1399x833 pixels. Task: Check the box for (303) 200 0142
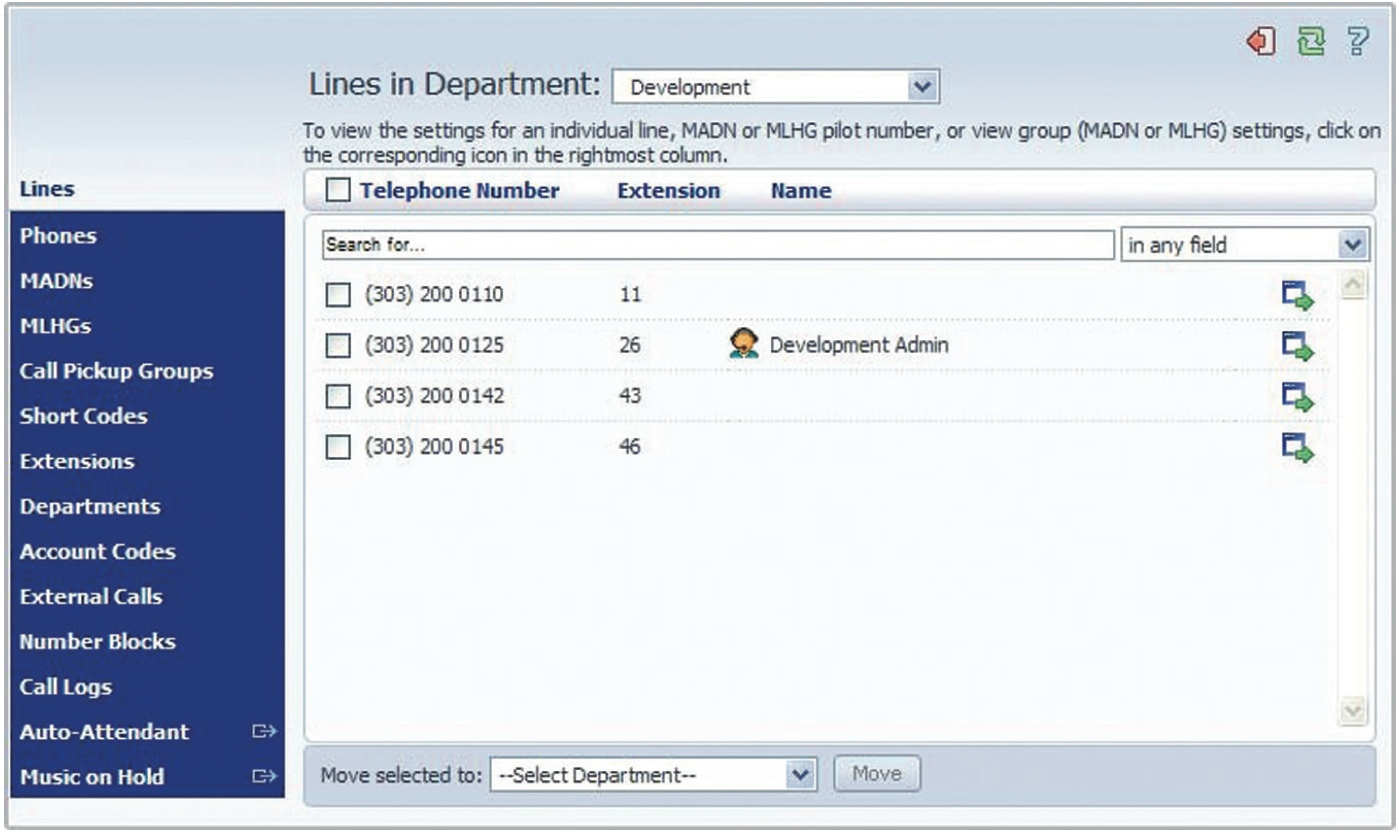[340, 397]
